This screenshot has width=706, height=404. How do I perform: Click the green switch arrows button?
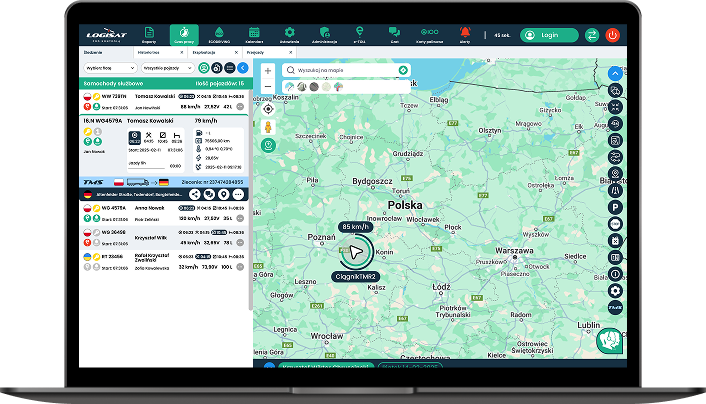[592, 35]
